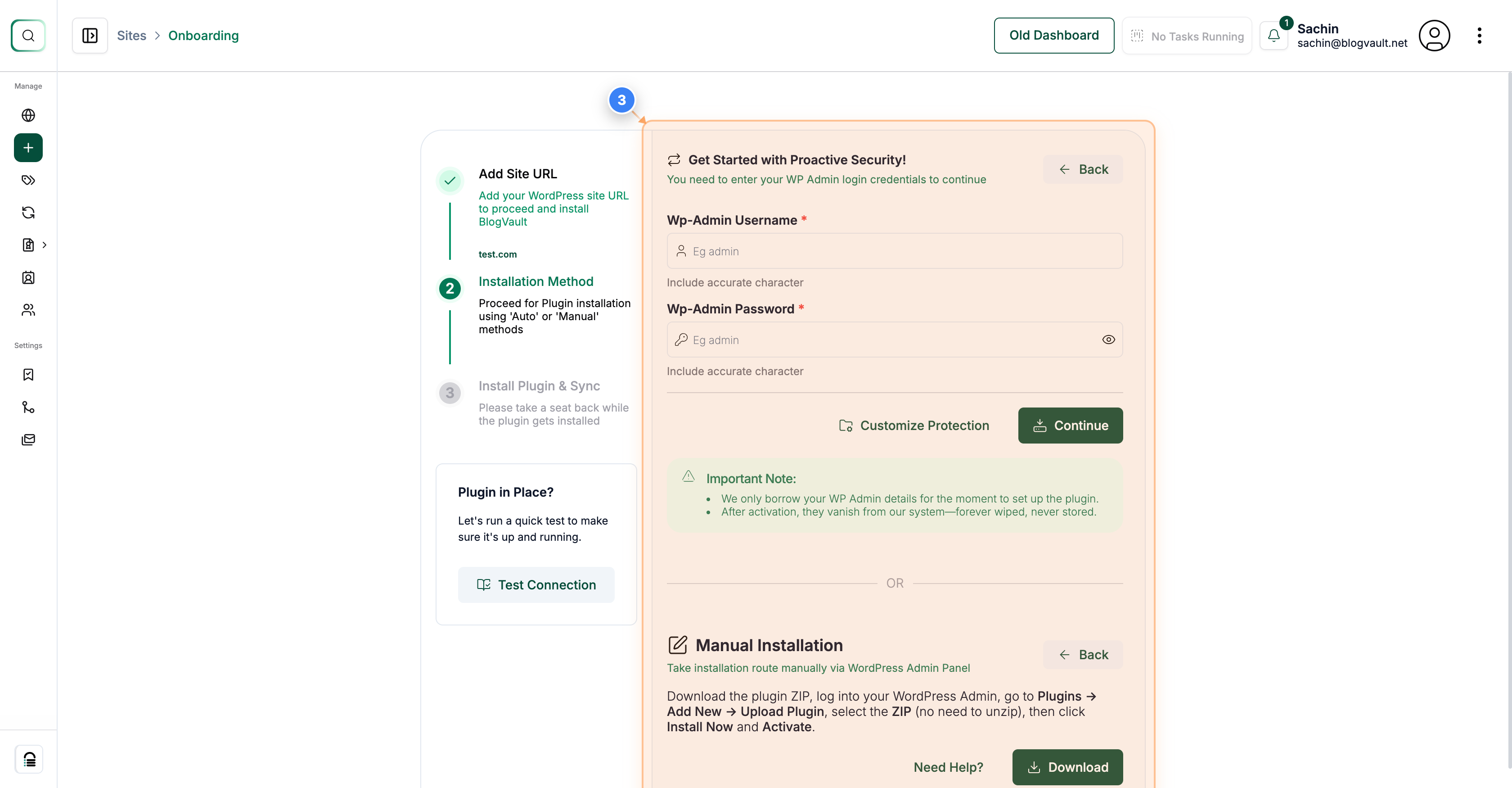Open the notifications bell with badge

(1273, 35)
